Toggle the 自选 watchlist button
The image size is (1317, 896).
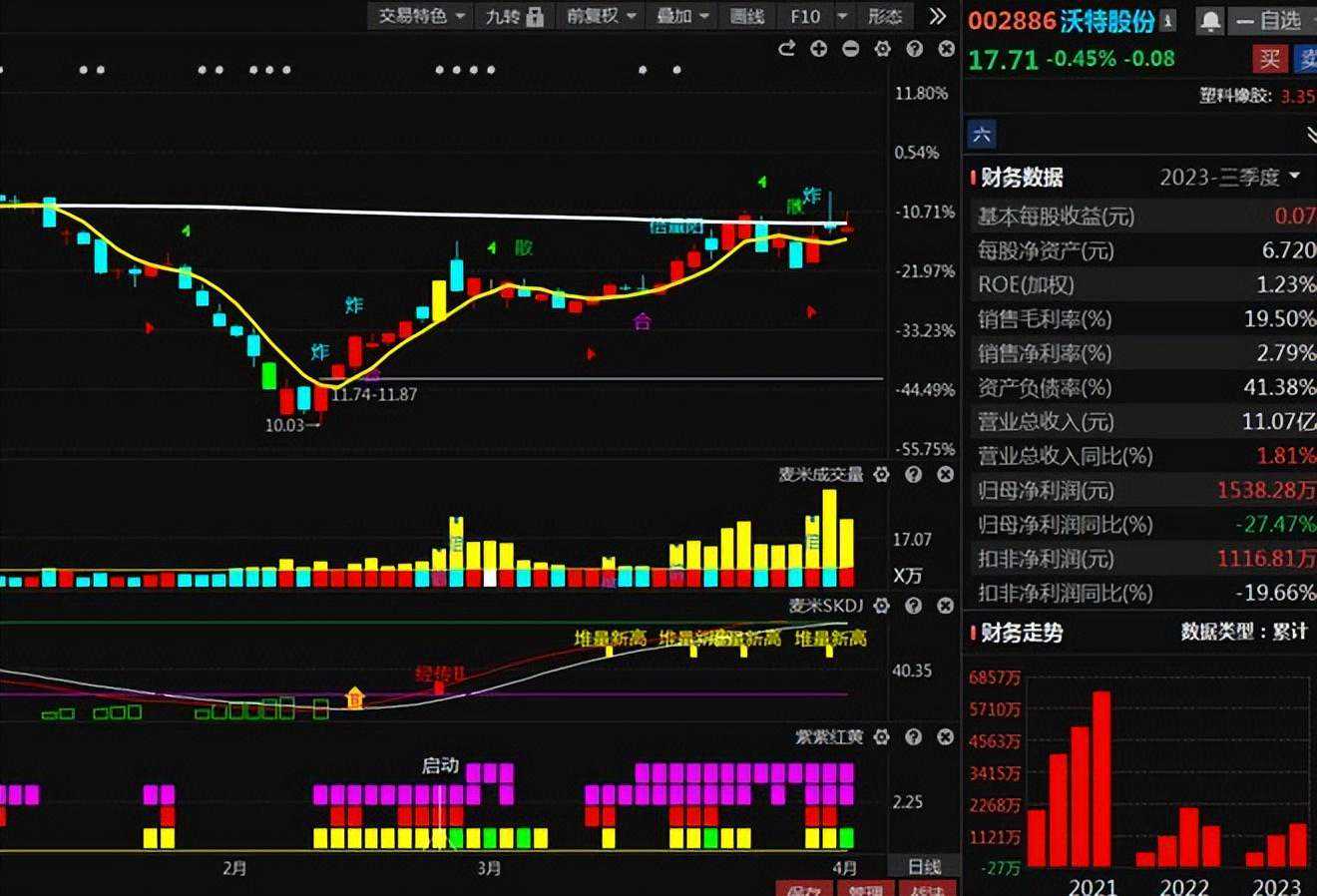[1270, 21]
